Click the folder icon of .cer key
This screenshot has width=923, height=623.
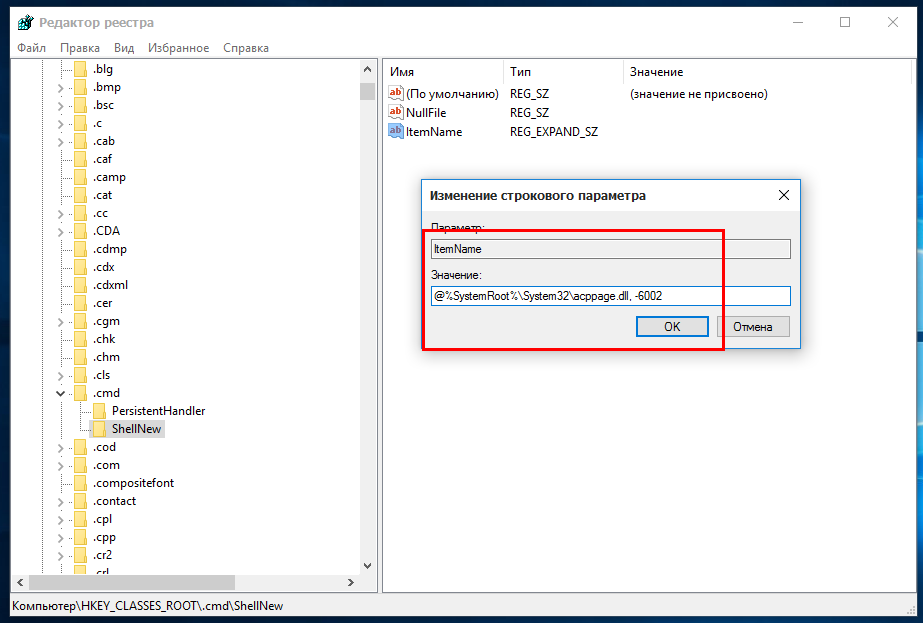click(81, 303)
